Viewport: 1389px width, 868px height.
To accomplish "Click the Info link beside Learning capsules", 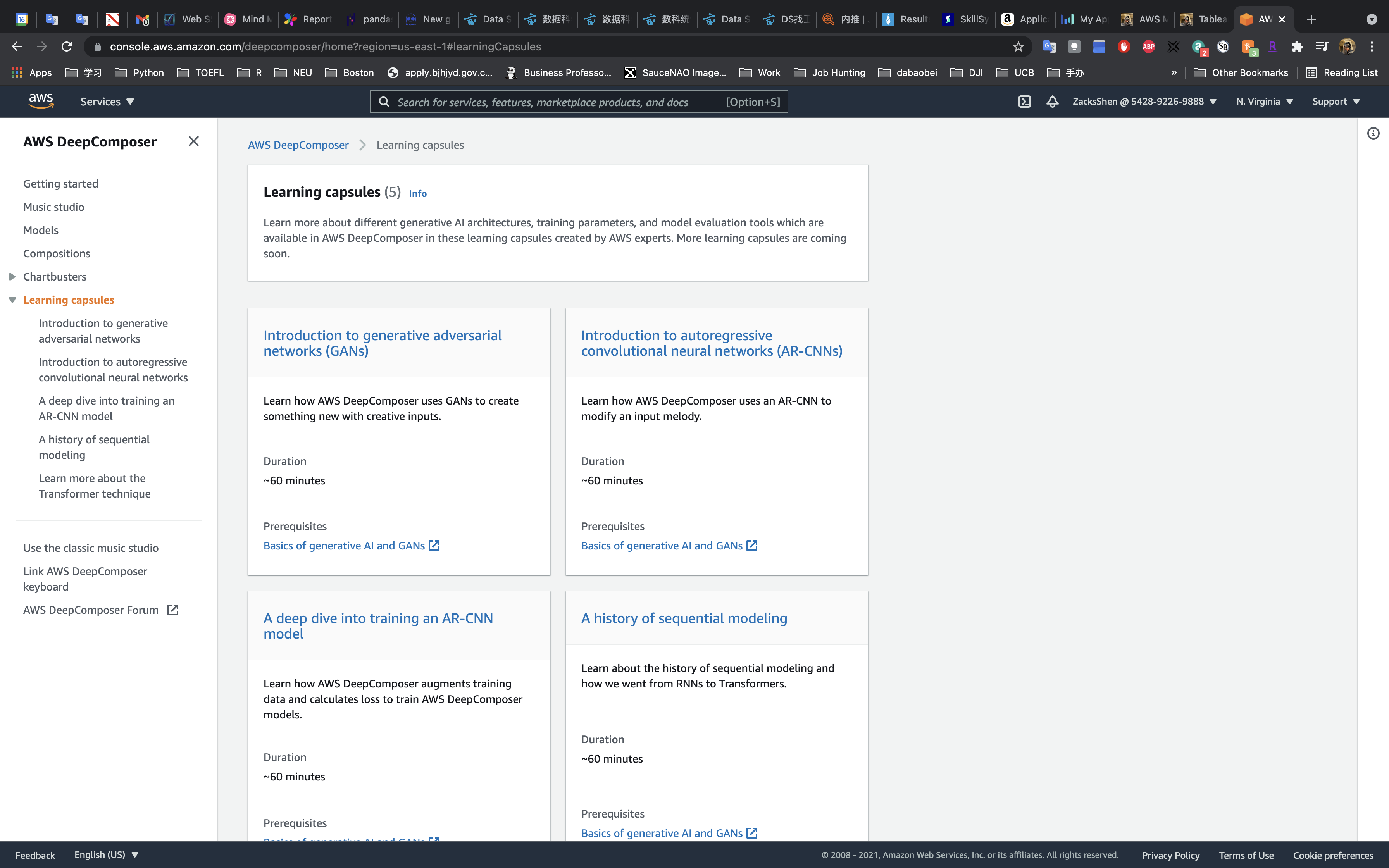I will (417, 193).
